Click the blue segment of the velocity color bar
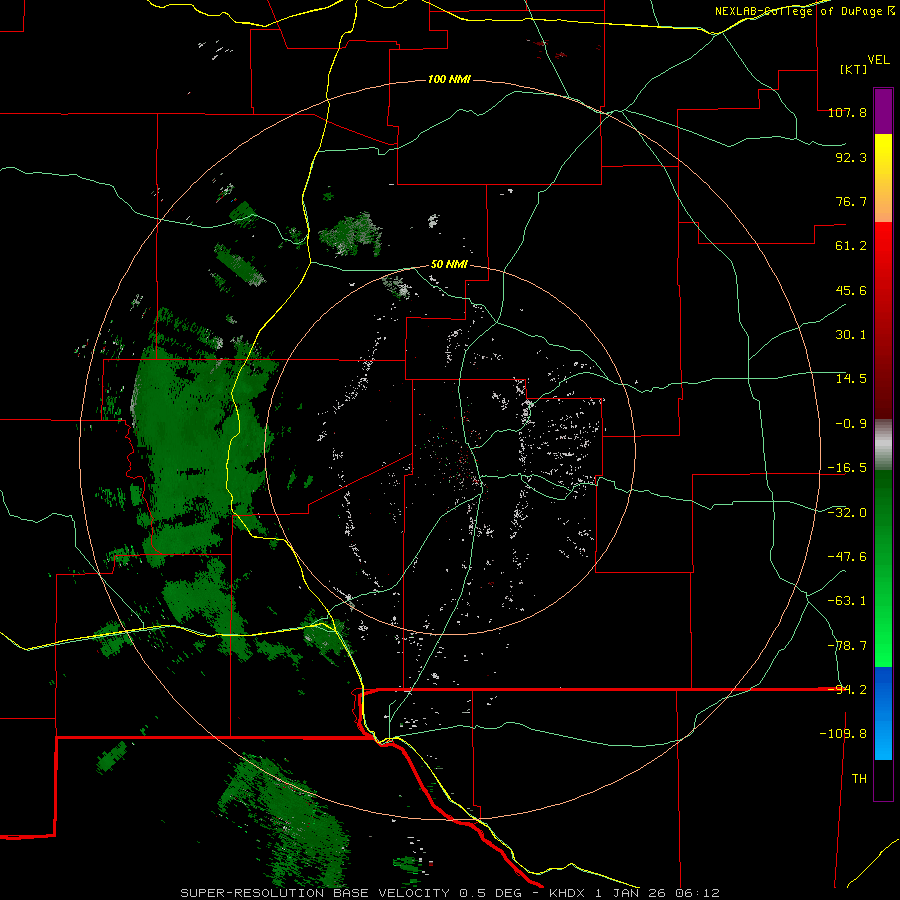900x900 pixels. [x=883, y=713]
